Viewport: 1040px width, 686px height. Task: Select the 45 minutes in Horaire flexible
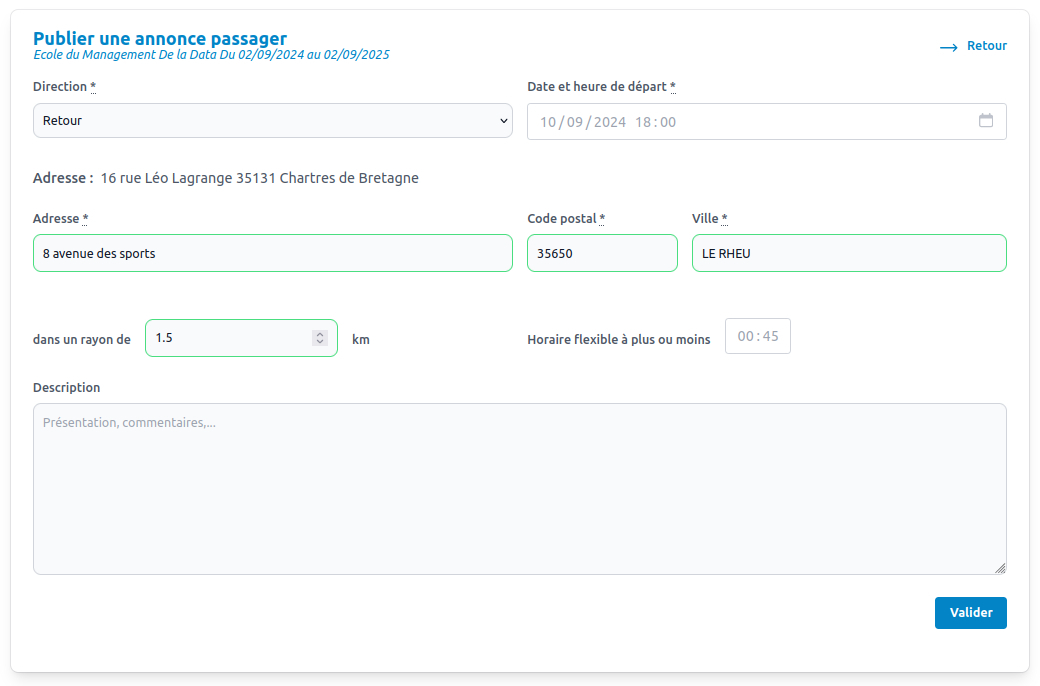click(x=770, y=337)
